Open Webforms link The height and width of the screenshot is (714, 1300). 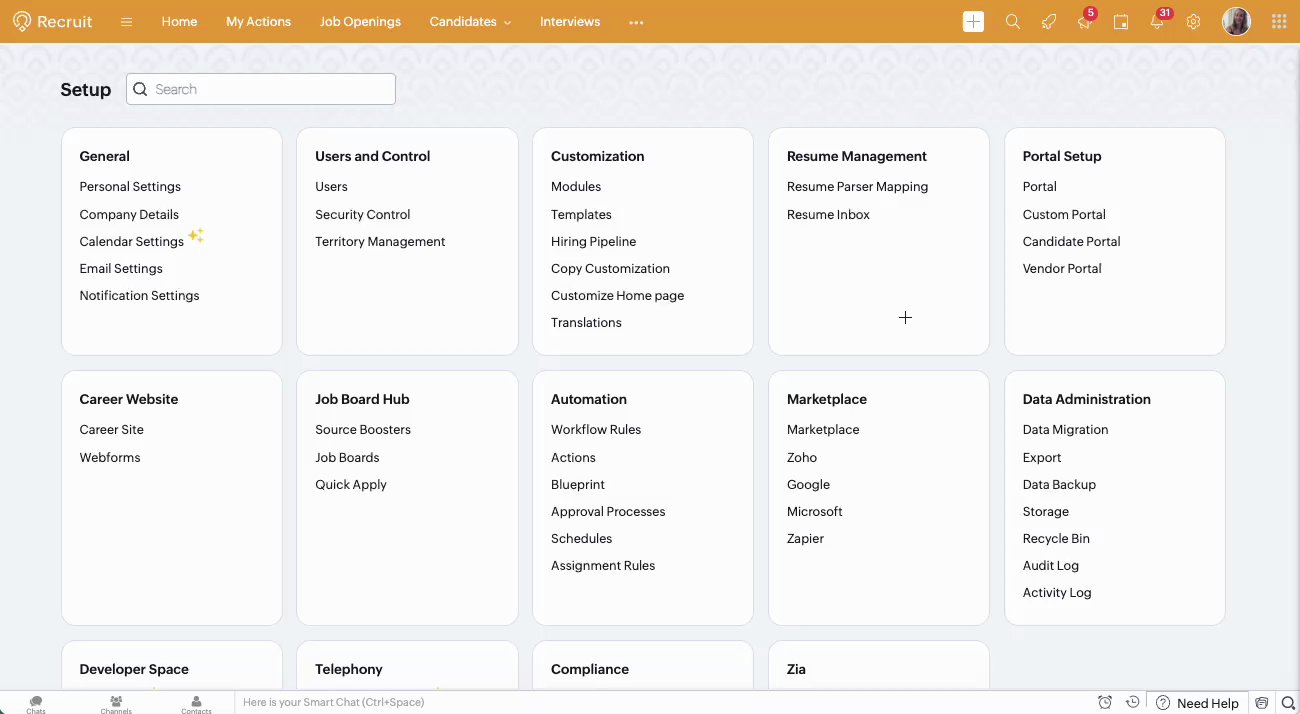click(x=110, y=458)
